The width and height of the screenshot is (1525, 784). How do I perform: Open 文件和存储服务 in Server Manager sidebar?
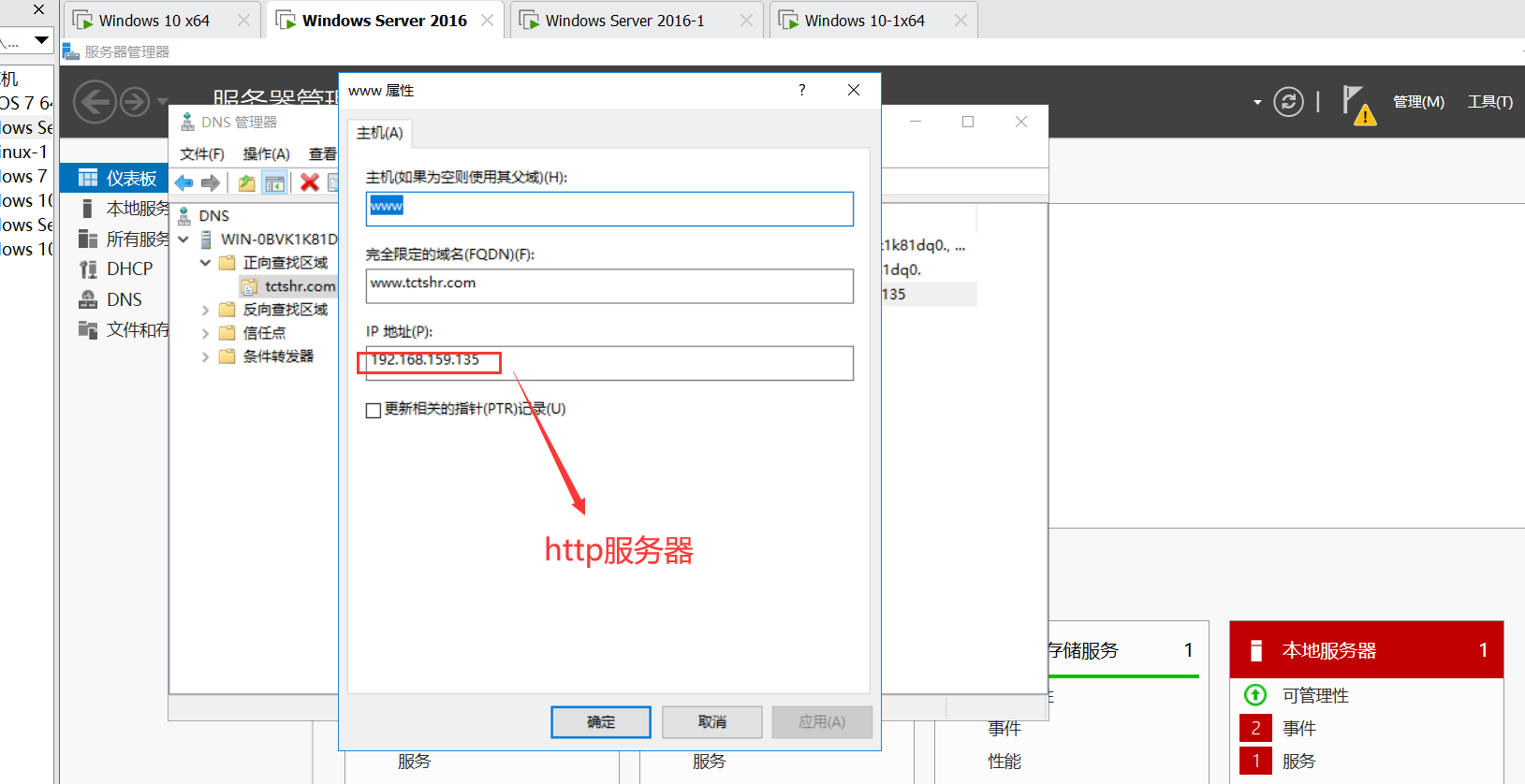click(x=115, y=329)
